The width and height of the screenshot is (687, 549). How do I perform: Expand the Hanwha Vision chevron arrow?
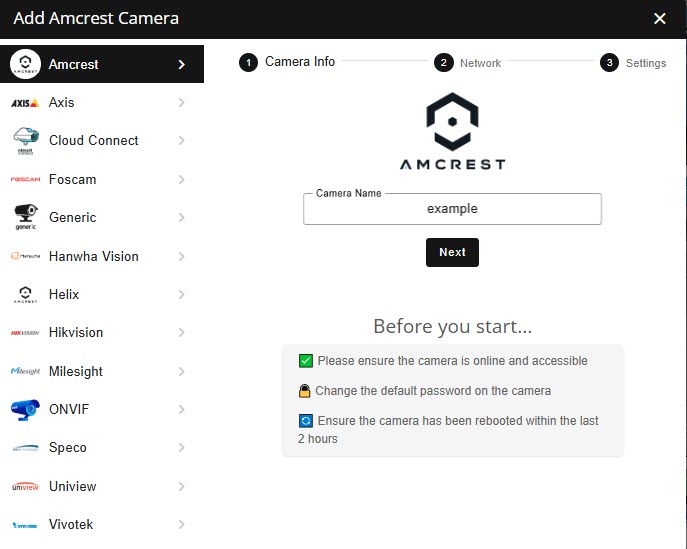[181, 257]
